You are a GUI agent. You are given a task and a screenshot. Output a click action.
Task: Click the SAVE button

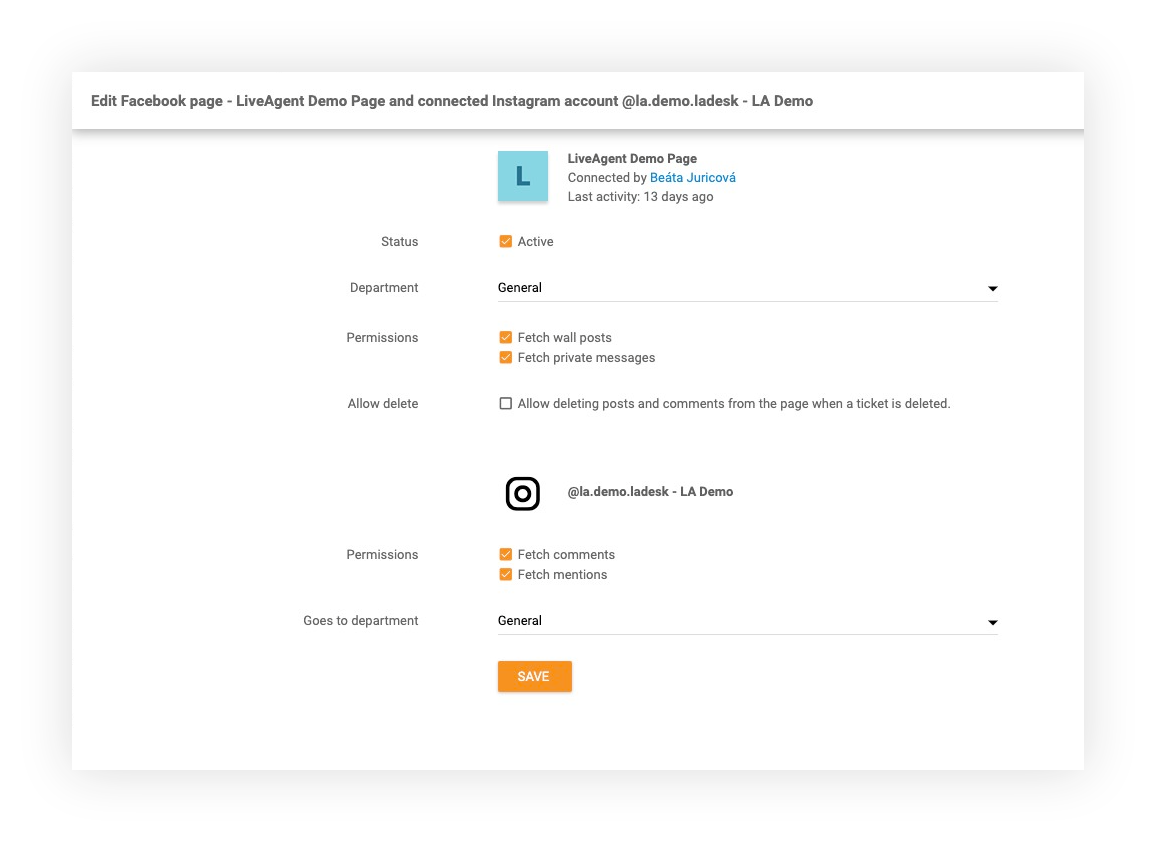coord(534,676)
